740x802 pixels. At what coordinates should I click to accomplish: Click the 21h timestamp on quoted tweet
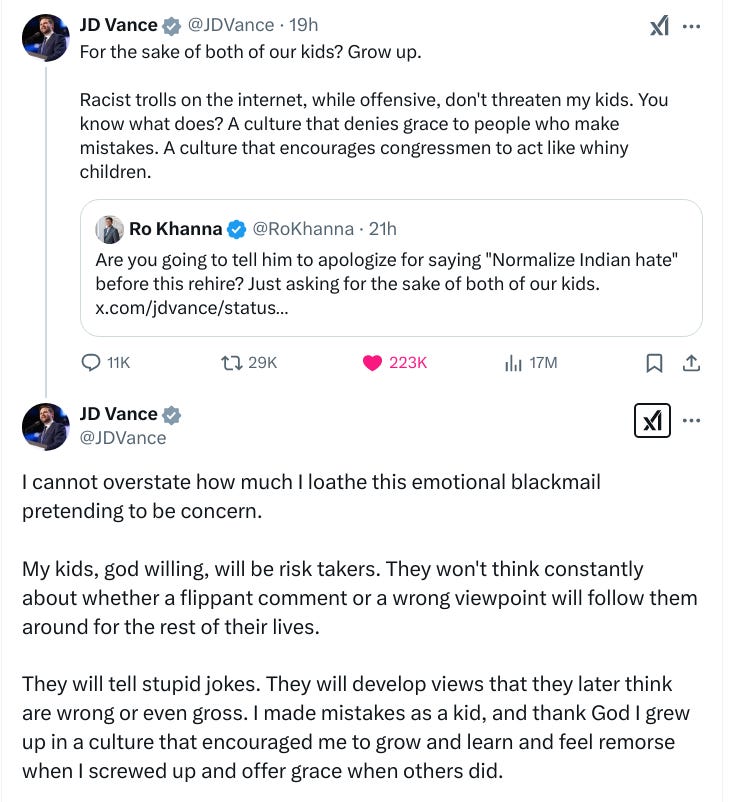(382, 229)
